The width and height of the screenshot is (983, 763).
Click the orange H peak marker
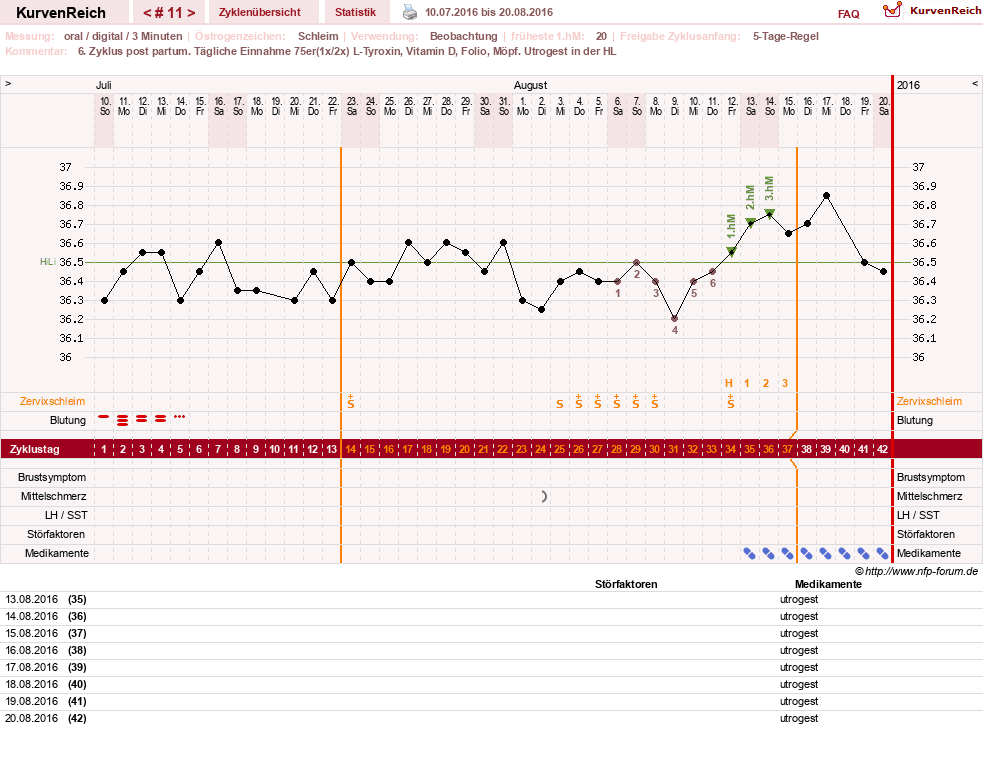tap(728, 383)
